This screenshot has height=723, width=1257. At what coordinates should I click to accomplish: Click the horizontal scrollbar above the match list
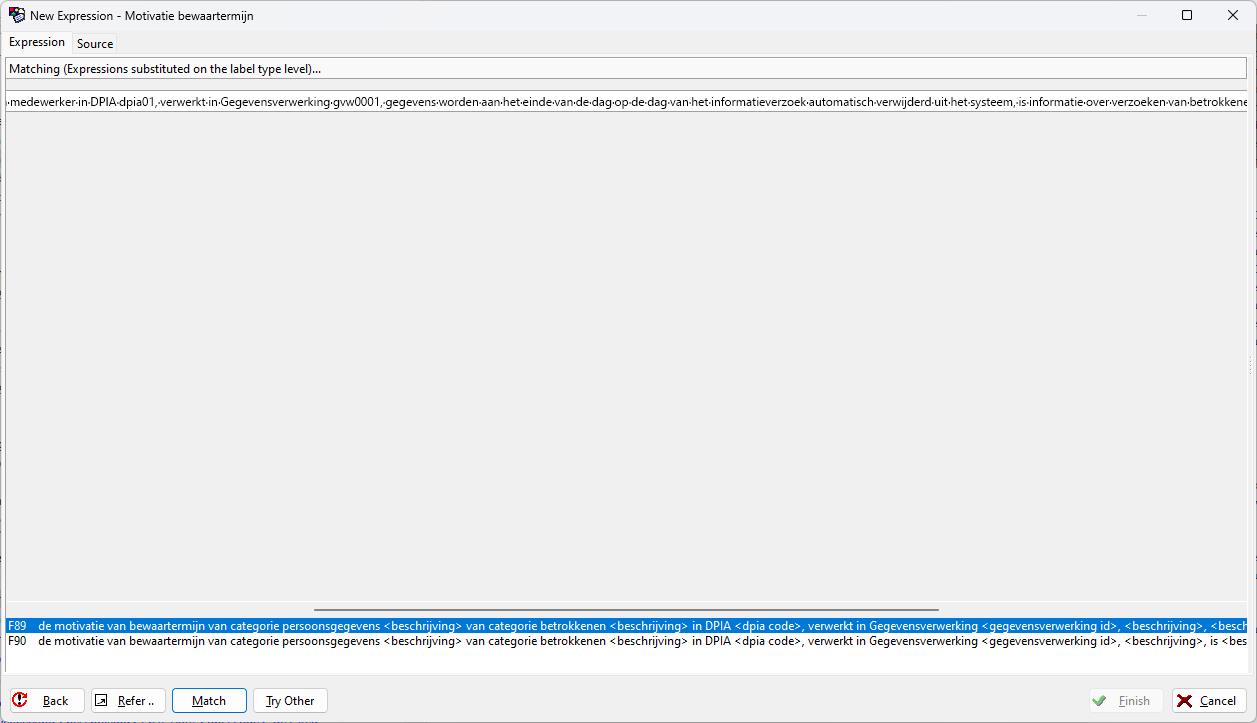(626, 609)
